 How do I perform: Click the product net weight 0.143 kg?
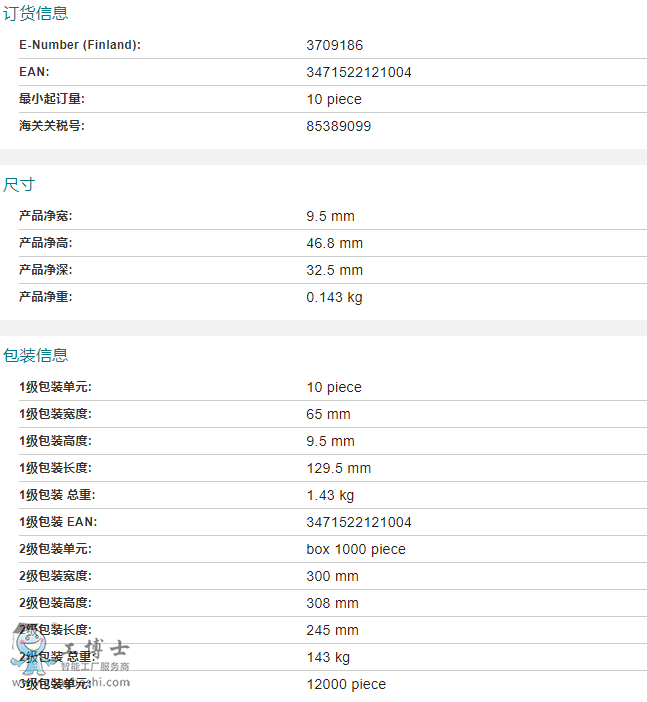tap(334, 297)
